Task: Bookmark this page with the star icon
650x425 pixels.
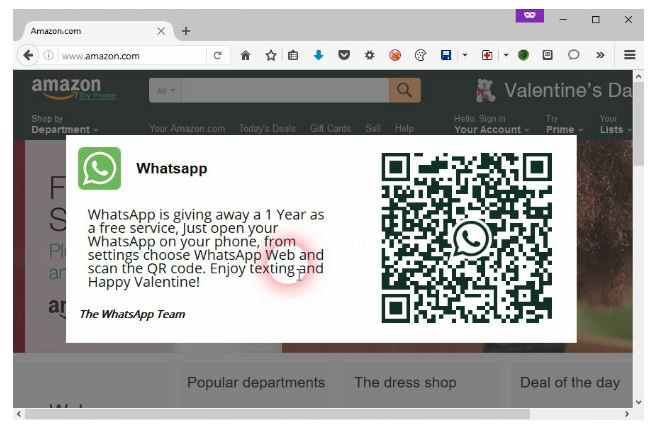Action: coord(270,56)
